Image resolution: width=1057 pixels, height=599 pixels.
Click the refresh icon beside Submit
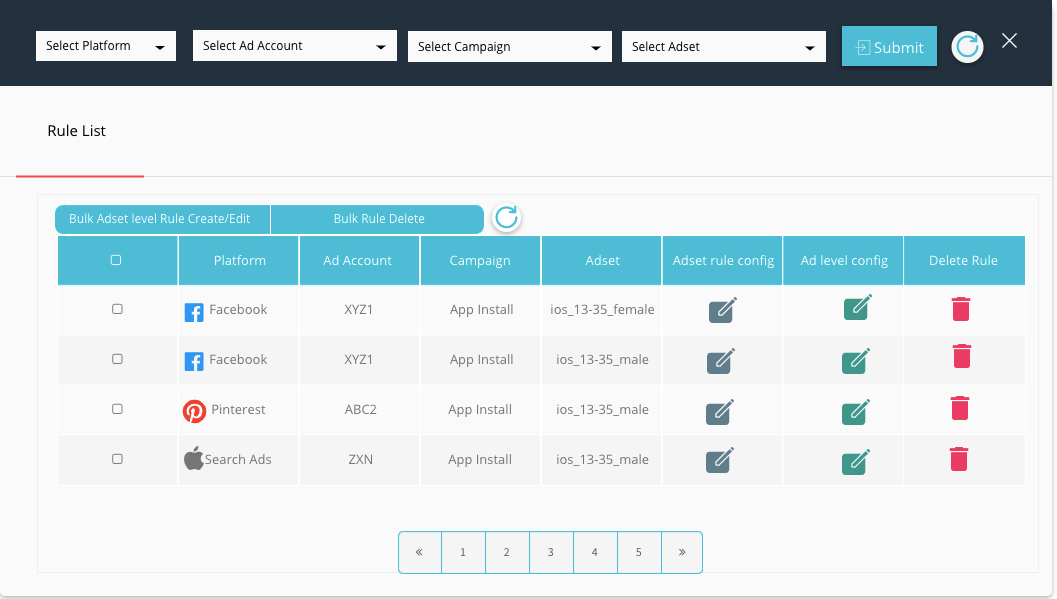point(967,46)
